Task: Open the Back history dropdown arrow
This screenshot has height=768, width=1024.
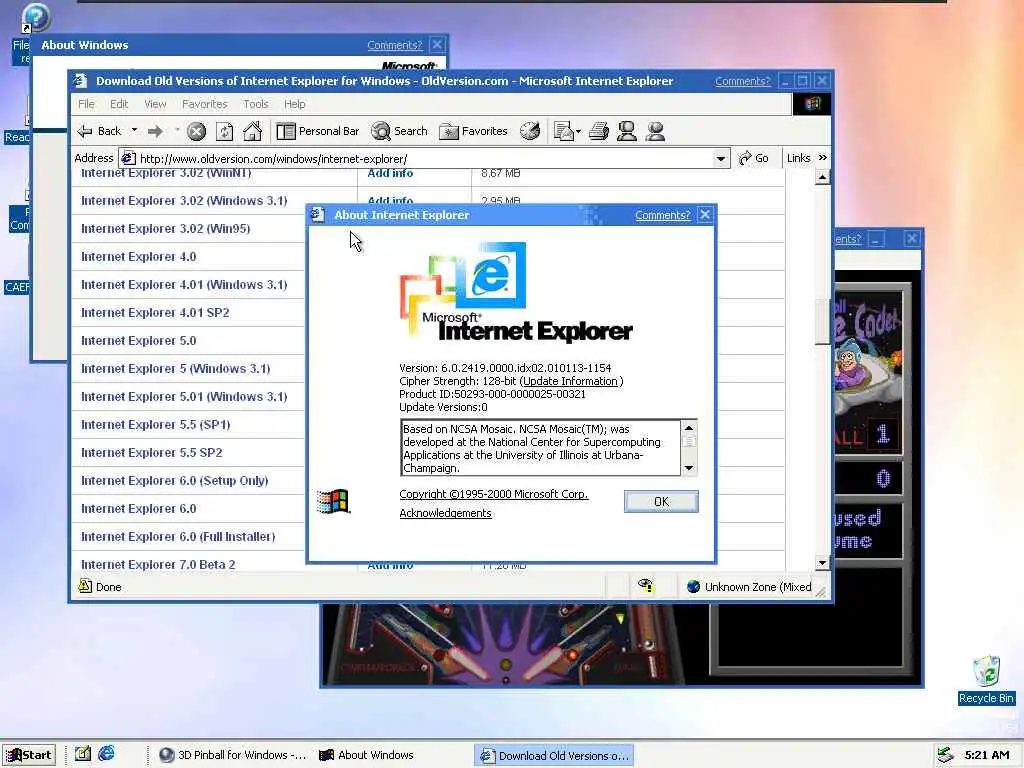Action: click(x=135, y=130)
